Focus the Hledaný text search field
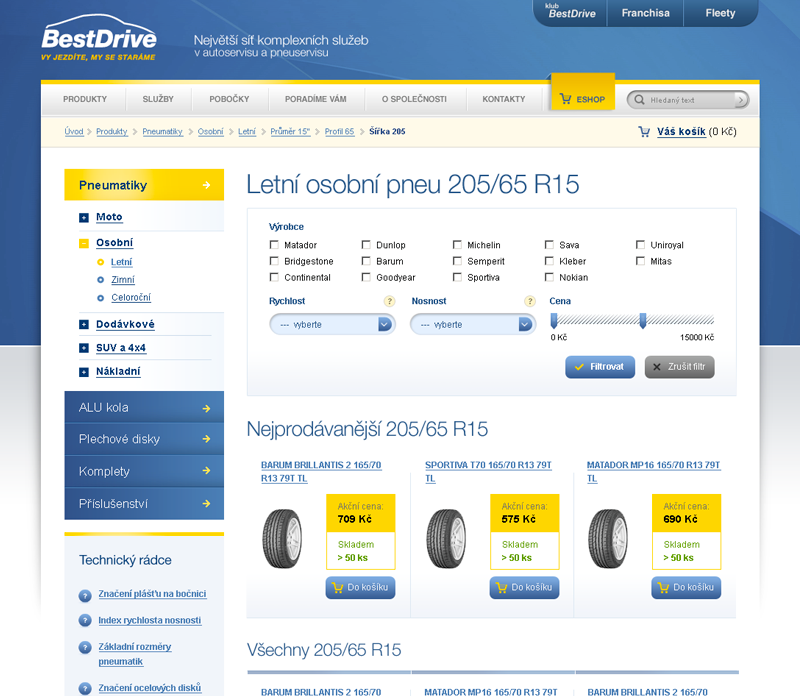The width and height of the screenshot is (800, 696). tap(688, 100)
